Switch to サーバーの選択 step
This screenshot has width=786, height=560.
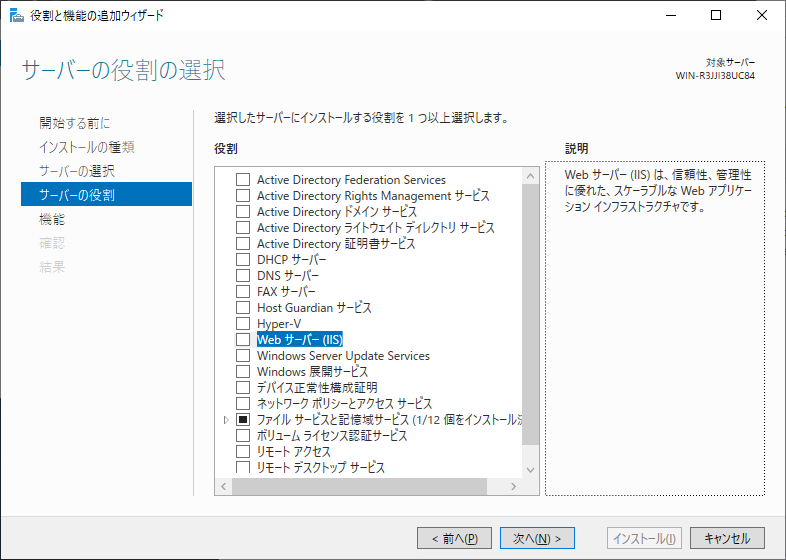(77, 171)
